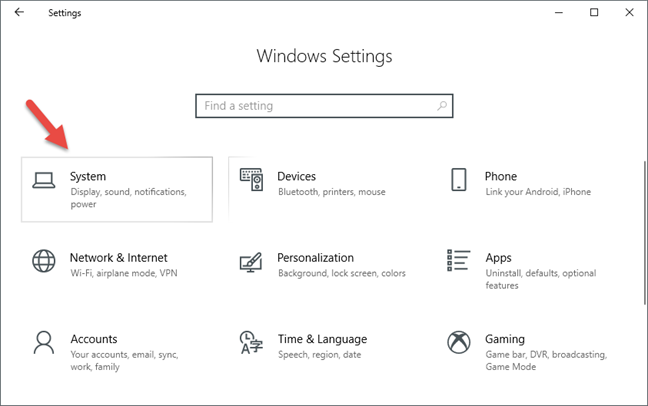Click the search magnifier icon

[442, 106]
